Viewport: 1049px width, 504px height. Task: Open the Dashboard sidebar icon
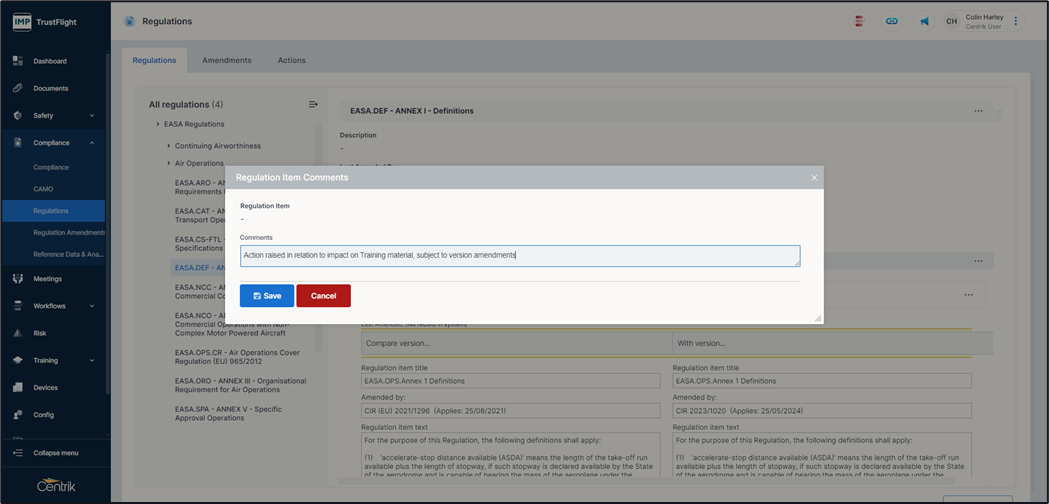click(x=18, y=61)
